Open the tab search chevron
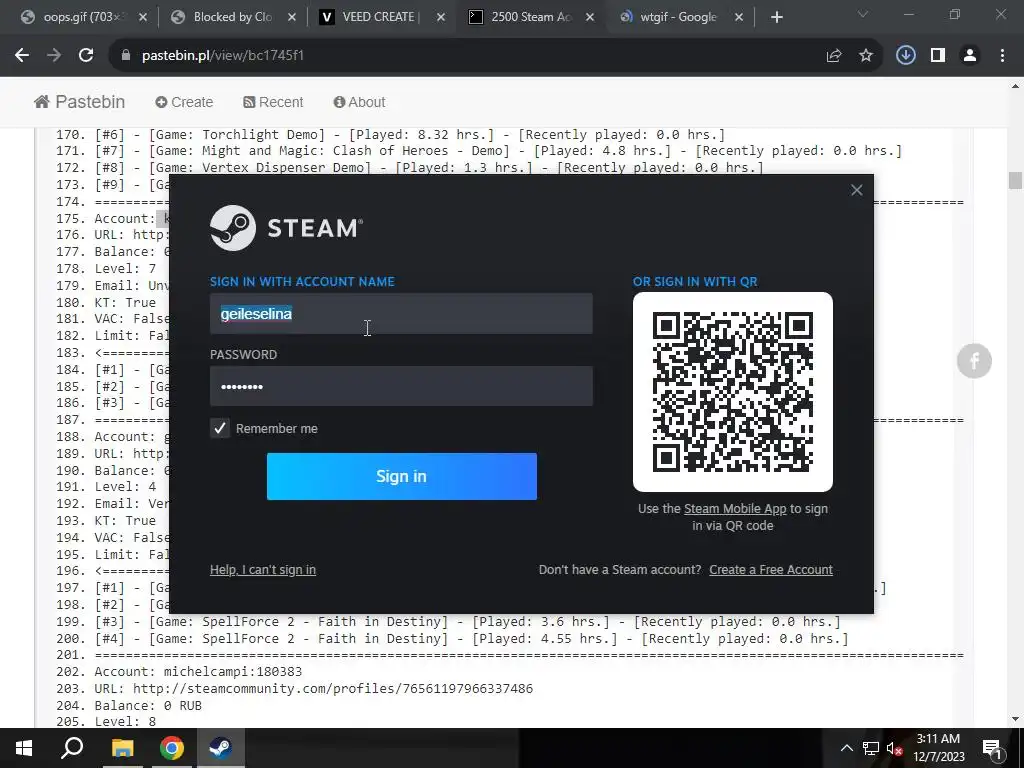 pyautogui.click(x=863, y=14)
